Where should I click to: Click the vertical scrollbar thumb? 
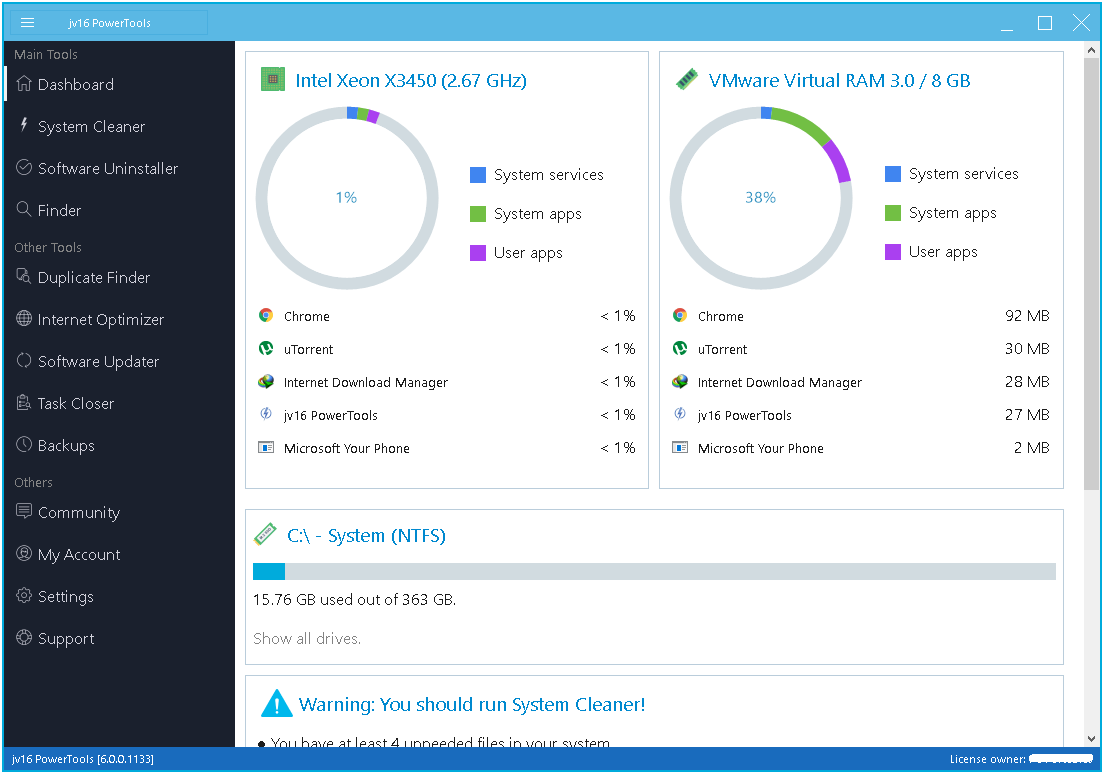tap(1091, 275)
